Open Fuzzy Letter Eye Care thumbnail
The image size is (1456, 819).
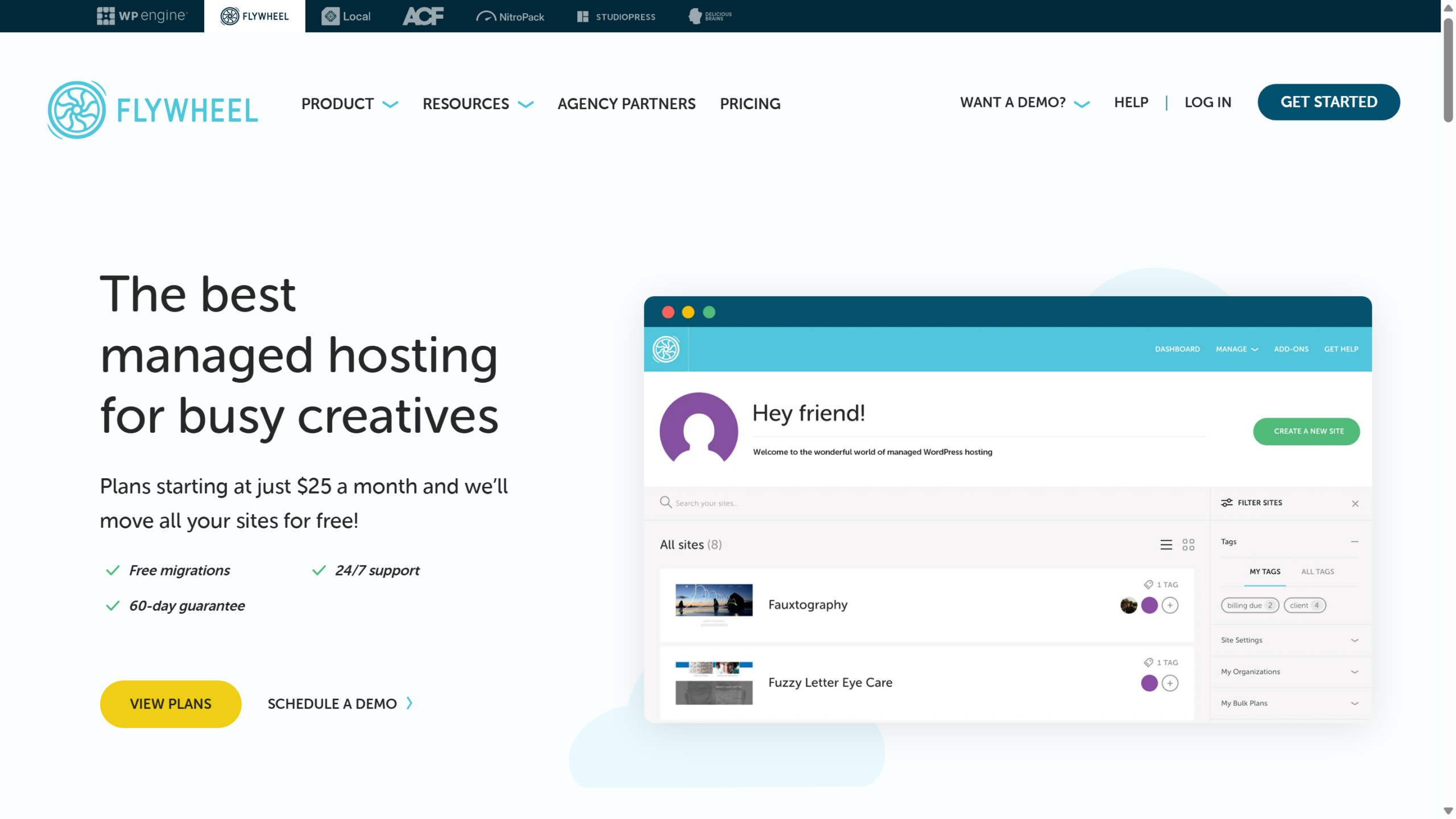(x=714, y=682)
